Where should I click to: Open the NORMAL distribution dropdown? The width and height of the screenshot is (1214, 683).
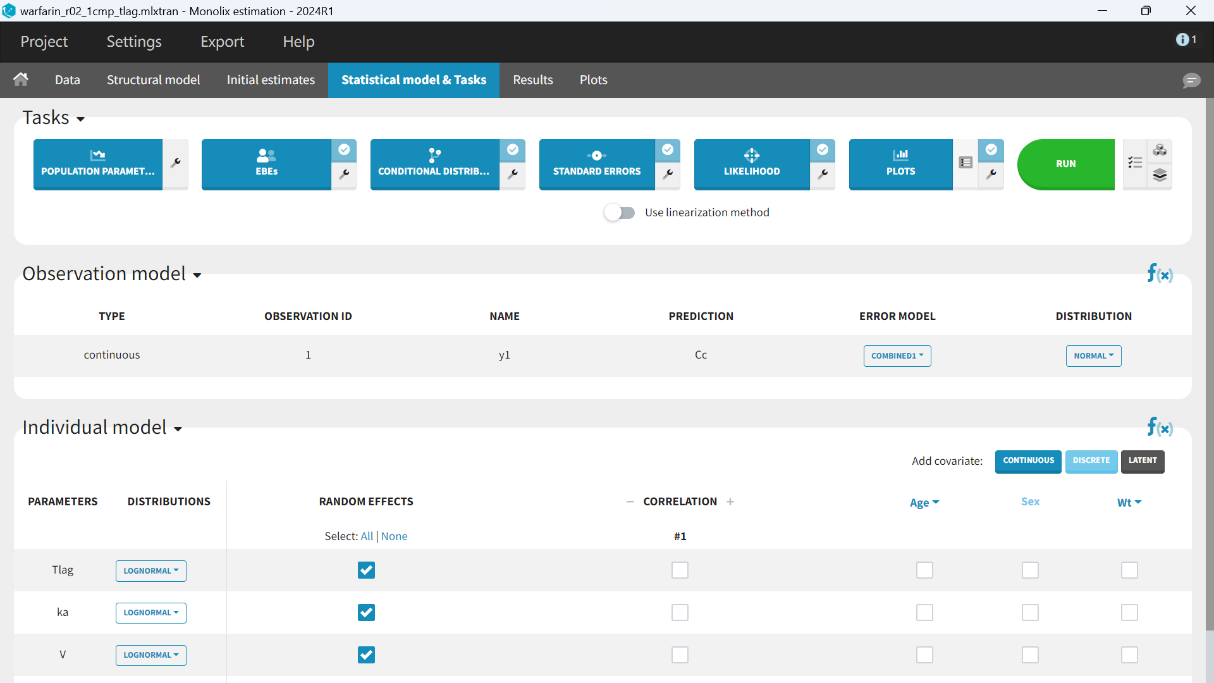click(1093, 356)
